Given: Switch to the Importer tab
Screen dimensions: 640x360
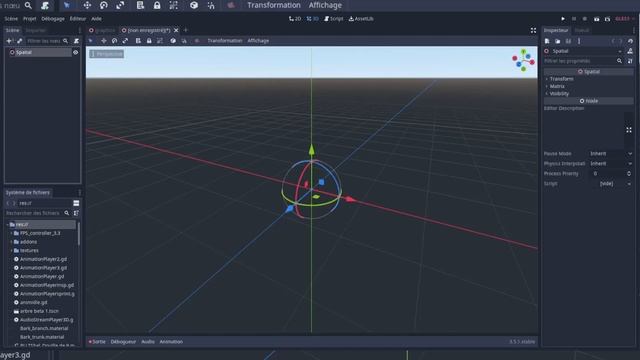Looking at the screenshot, I should point(36,30).
